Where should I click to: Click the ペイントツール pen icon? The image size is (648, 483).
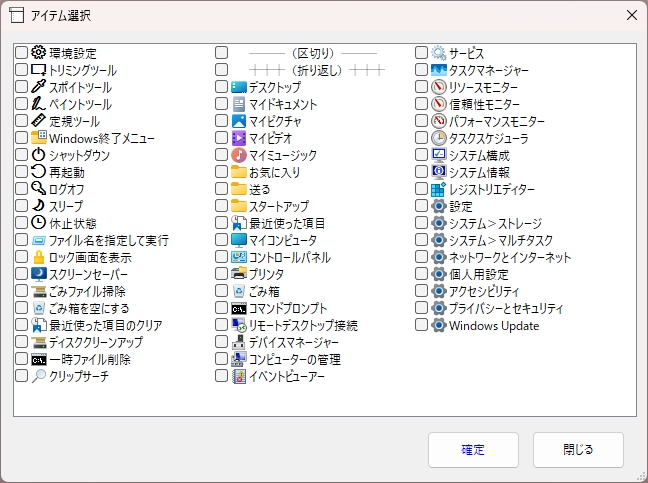(38, 104)
